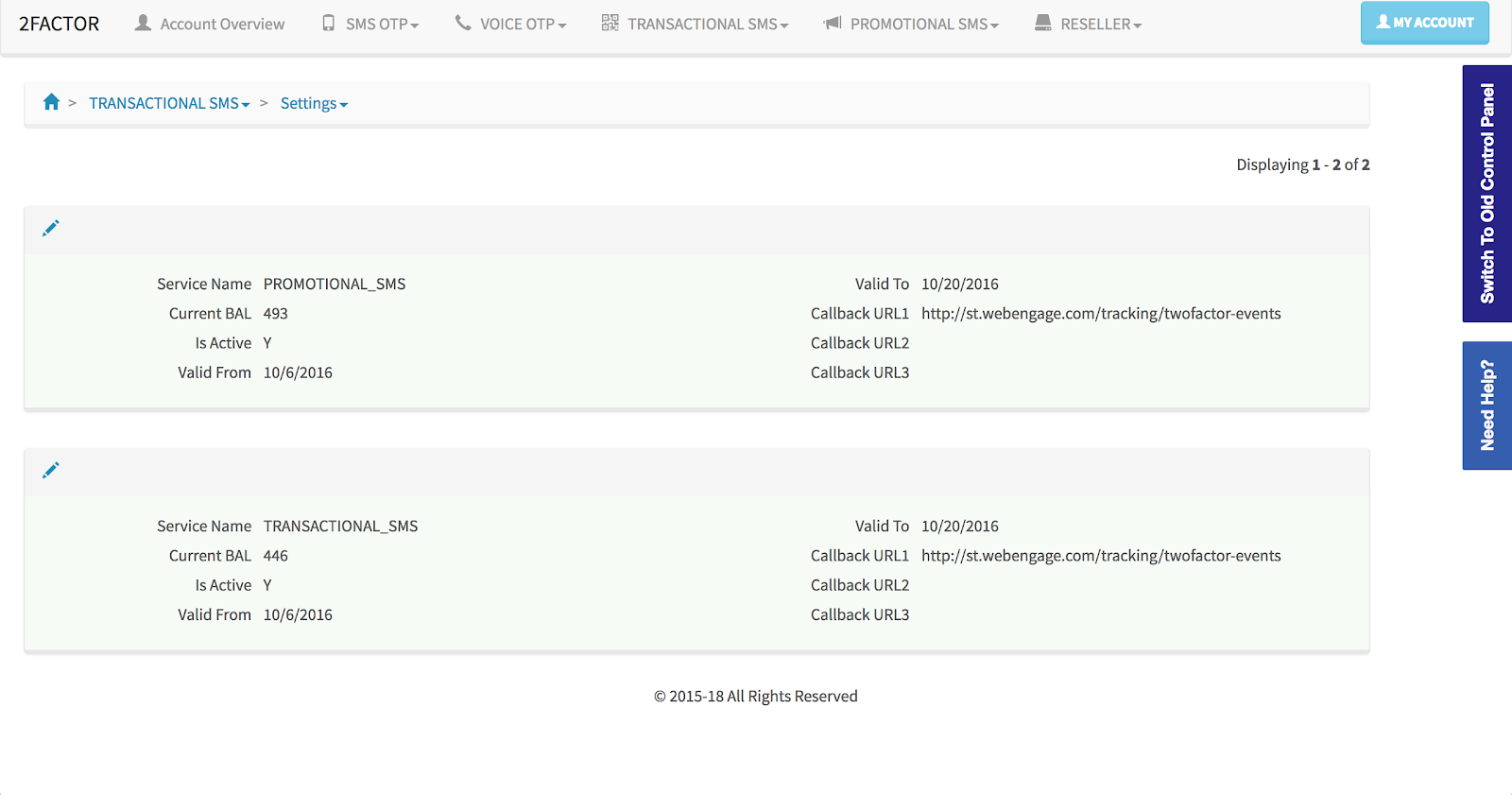Viewport: 1512px width, 795px height.
Task: Click TRANSACTIONAL_SMS service name value
Action: coord(340,527)
